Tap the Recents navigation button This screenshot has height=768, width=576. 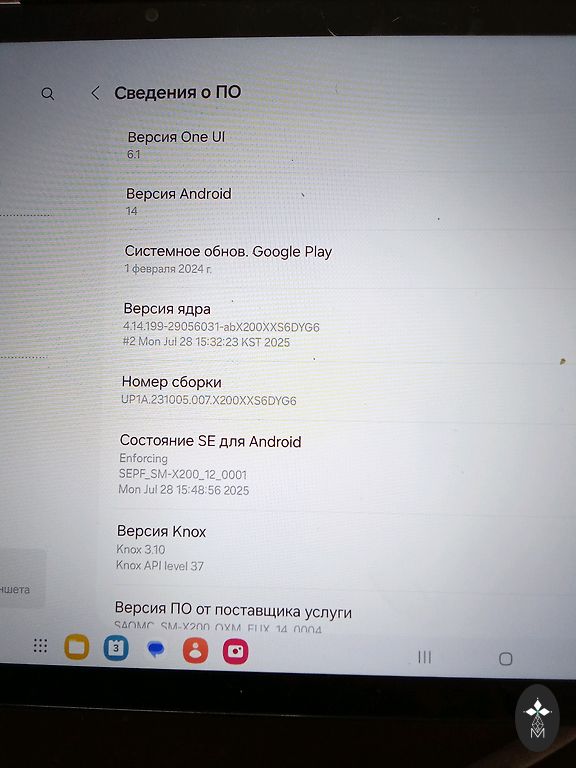[425, 657]
